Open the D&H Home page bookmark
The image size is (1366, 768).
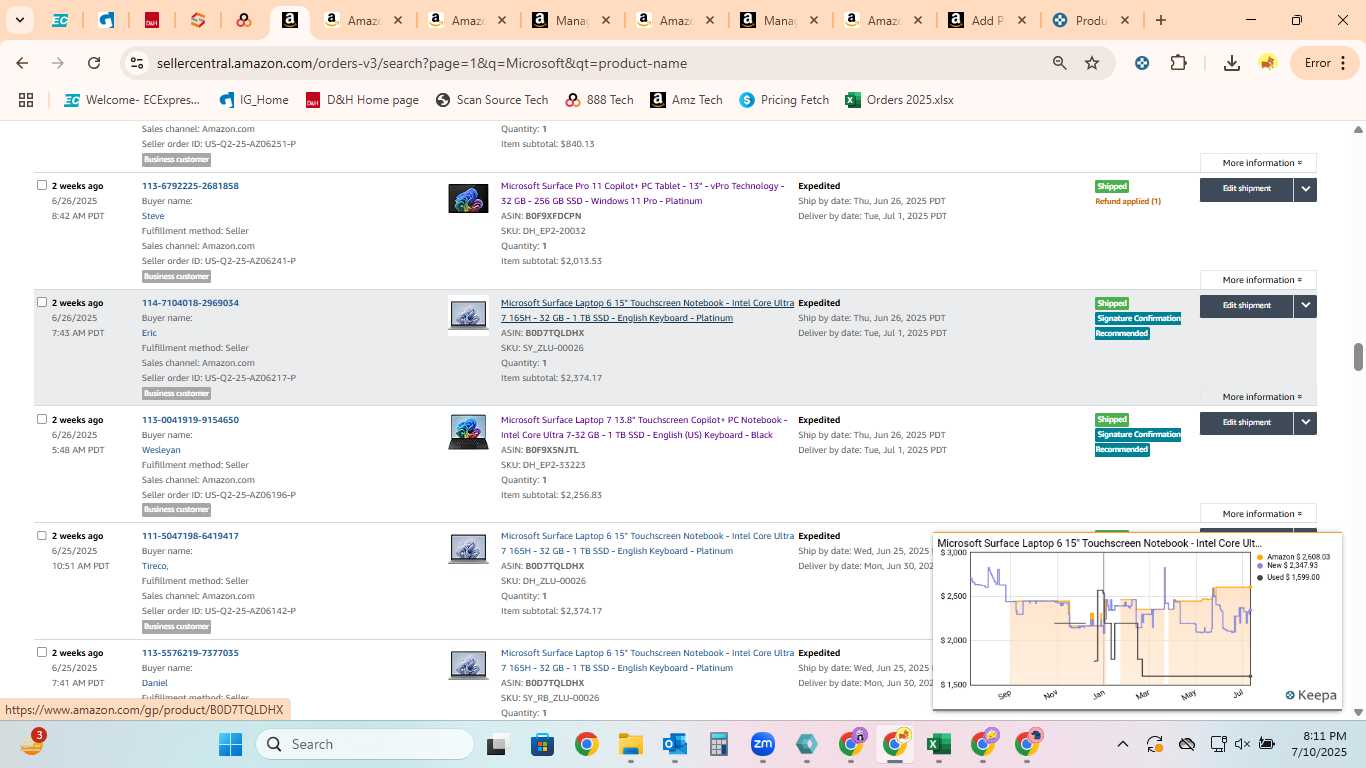[362, 100]
